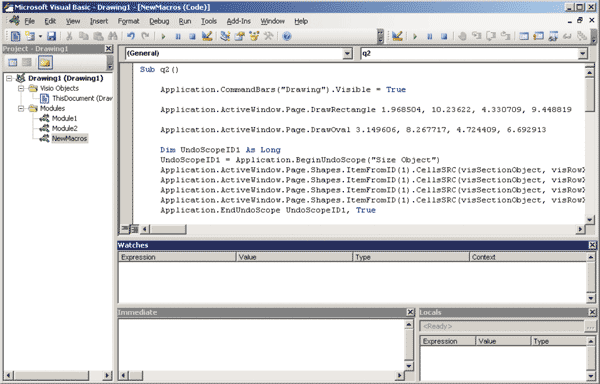
Task: Open the Tools menu
Action: point(209,21)
